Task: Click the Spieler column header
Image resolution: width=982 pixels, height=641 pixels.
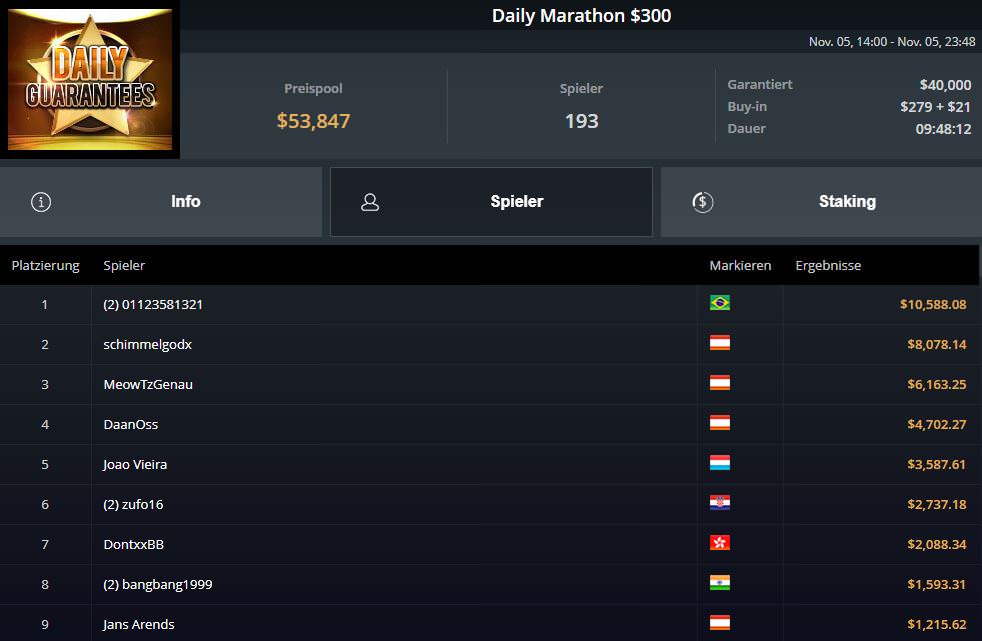Action: (124, 266)
